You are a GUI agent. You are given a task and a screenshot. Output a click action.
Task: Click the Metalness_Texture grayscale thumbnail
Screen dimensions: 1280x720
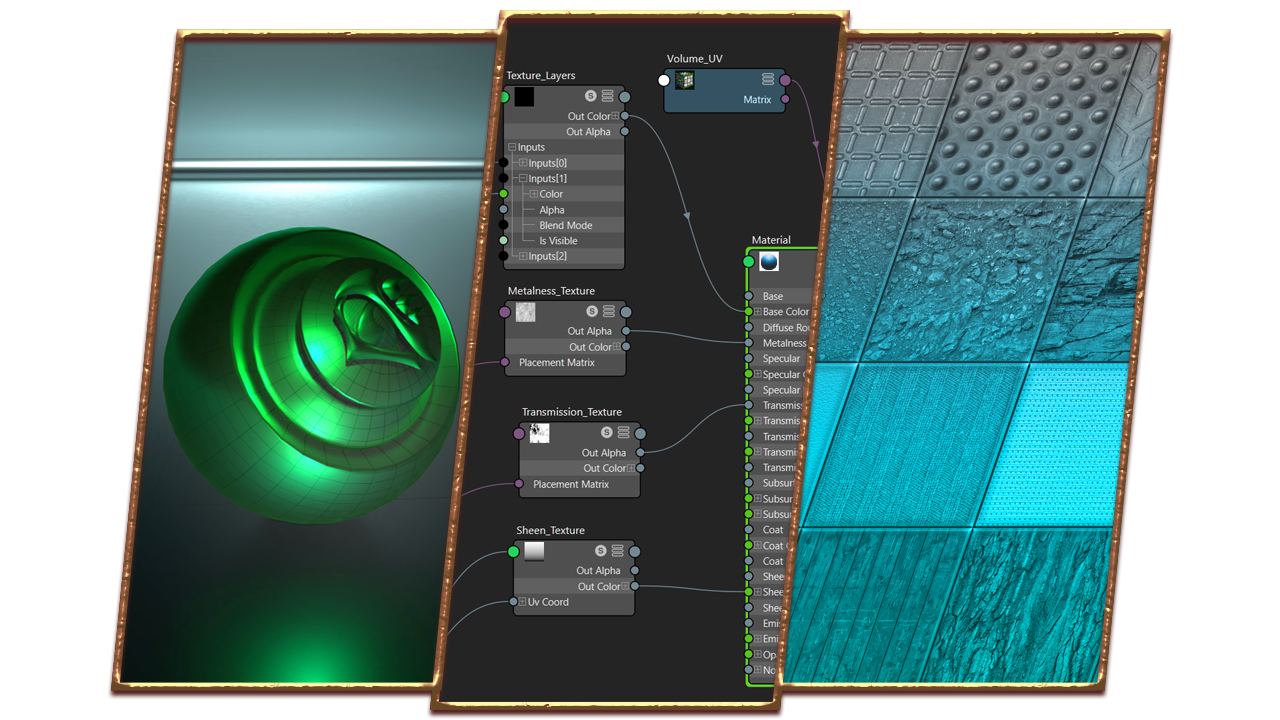tap(525, 311)
